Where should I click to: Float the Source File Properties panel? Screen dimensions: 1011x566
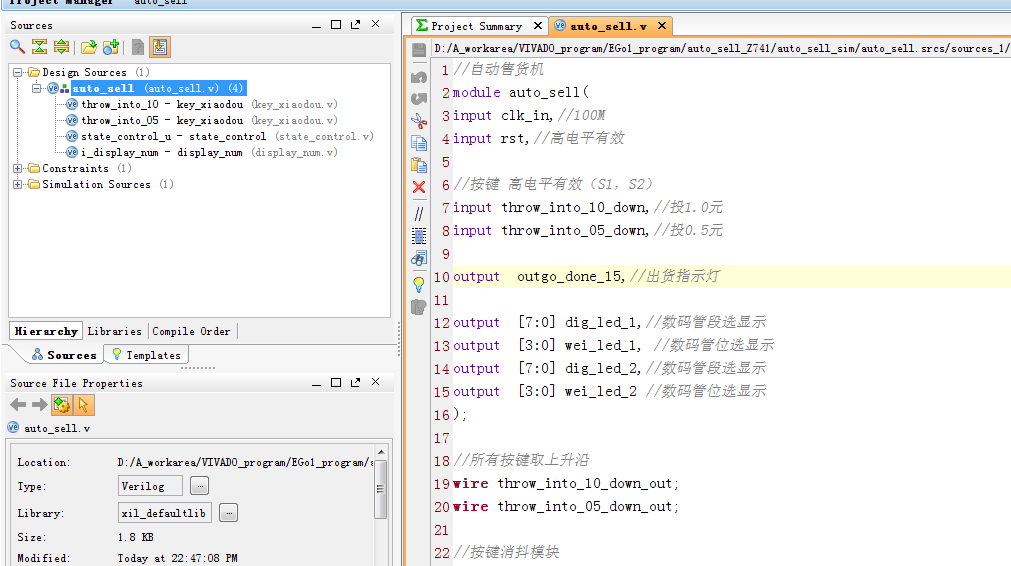click(x=355, y=382)
